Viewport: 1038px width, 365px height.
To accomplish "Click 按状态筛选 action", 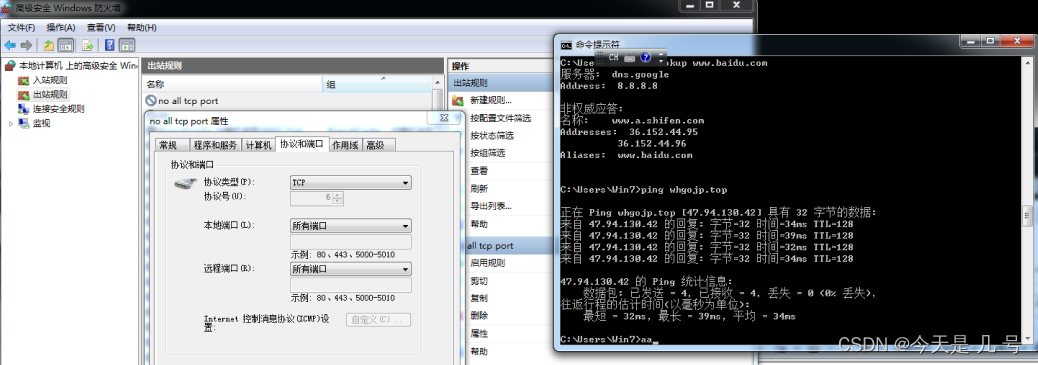I will 492,135.
